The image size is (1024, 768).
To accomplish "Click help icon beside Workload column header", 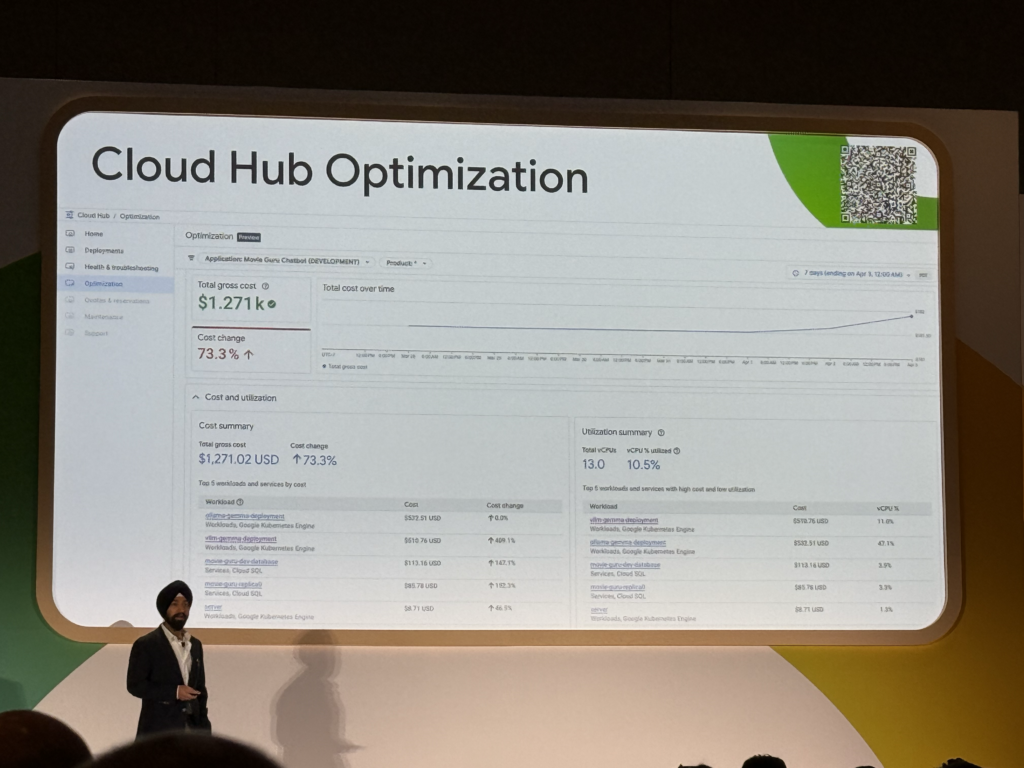I will click(240, 502).
